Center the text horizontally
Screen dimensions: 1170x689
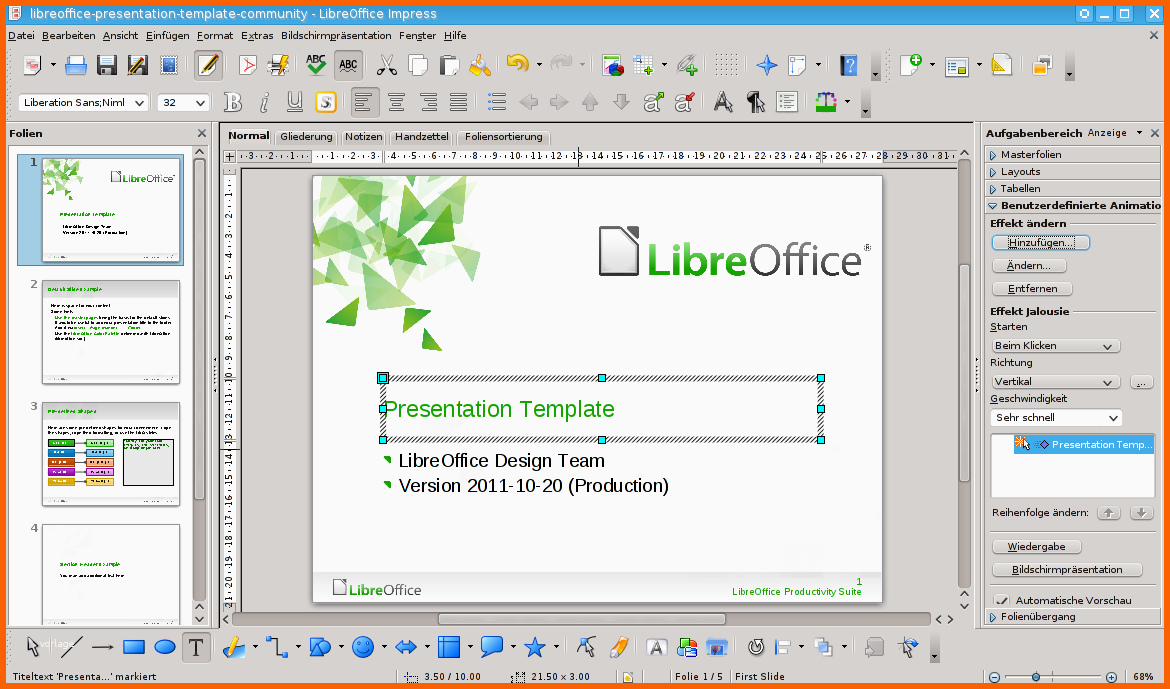396,102
